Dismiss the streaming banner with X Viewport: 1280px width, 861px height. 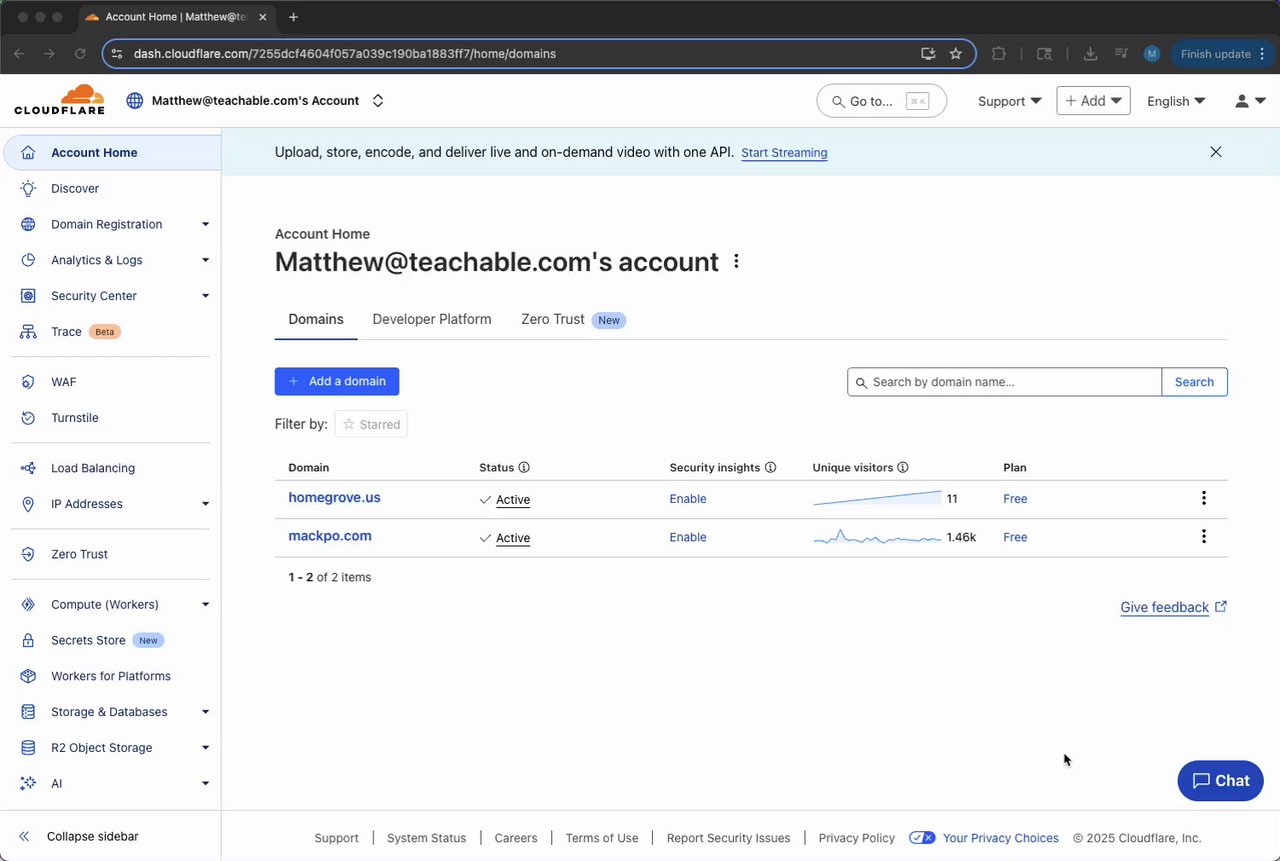pyautogui.click(x=1216, y=152)
